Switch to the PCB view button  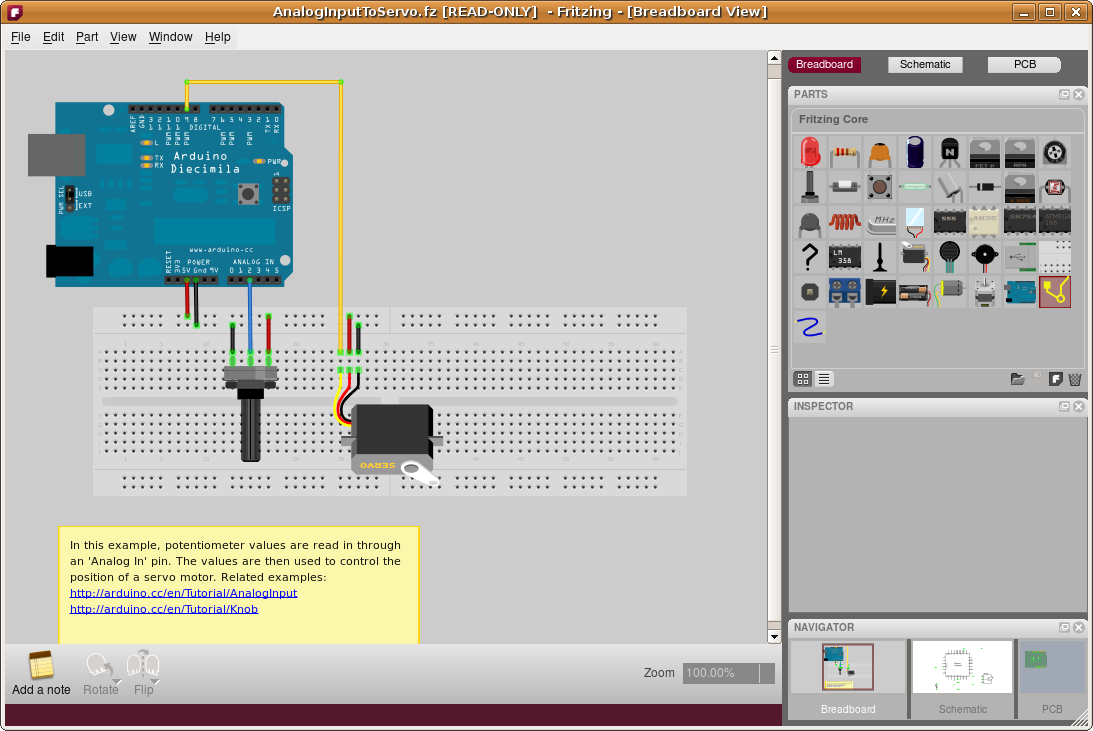pyautogui.click(x=1024, y=64)
